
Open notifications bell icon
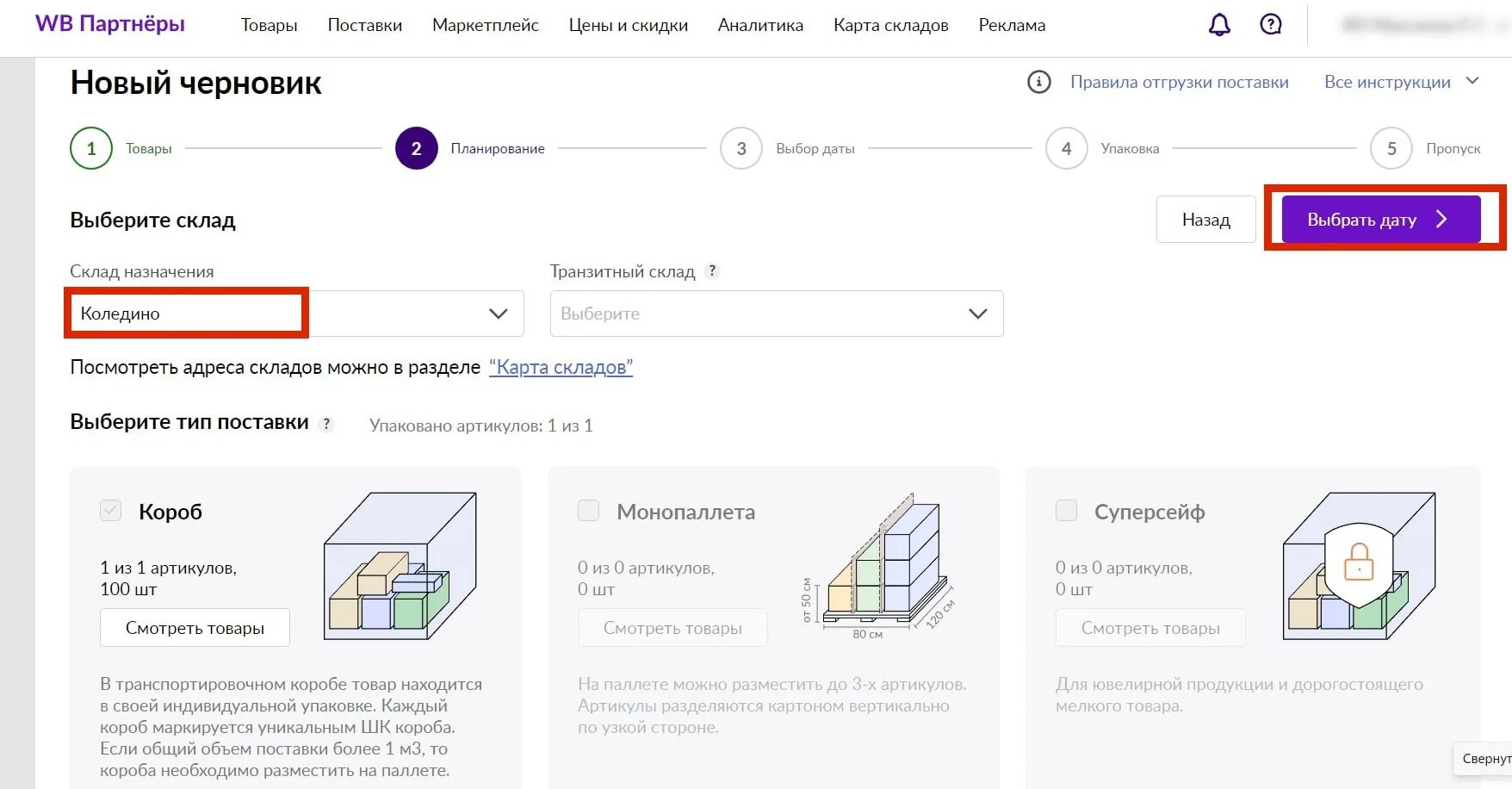(x=1219, y=25)
